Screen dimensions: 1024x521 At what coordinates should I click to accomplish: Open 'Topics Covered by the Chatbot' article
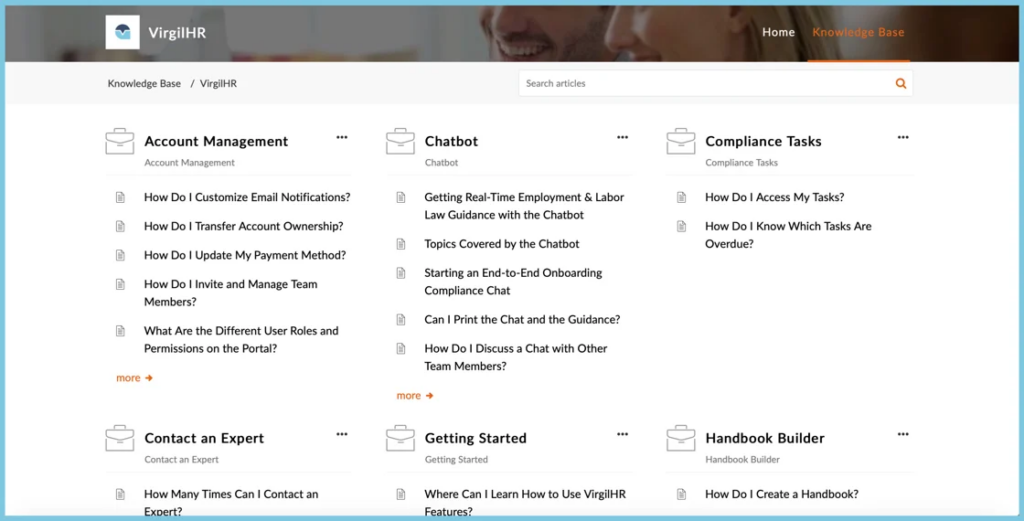pos(502,244)
